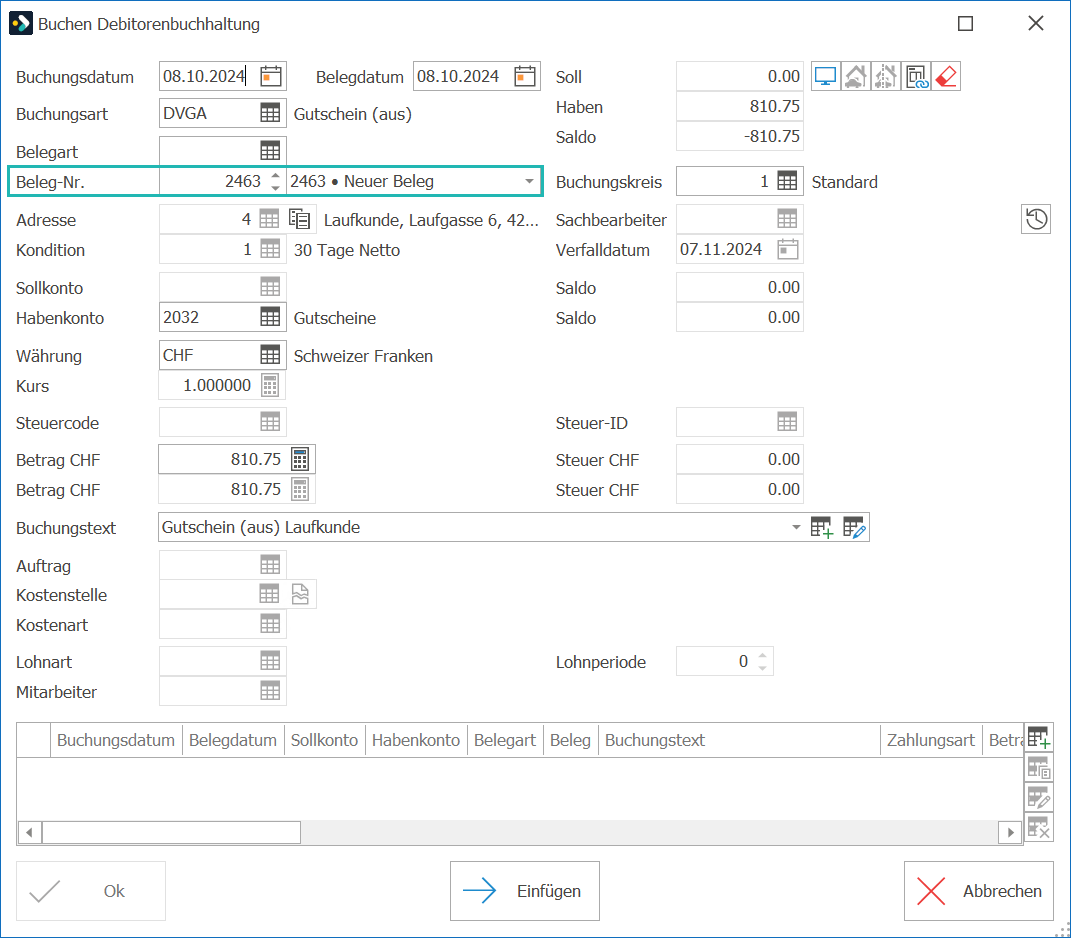
Task: Expand the Buchungstext dropdown list
Action: pos(796,527)
